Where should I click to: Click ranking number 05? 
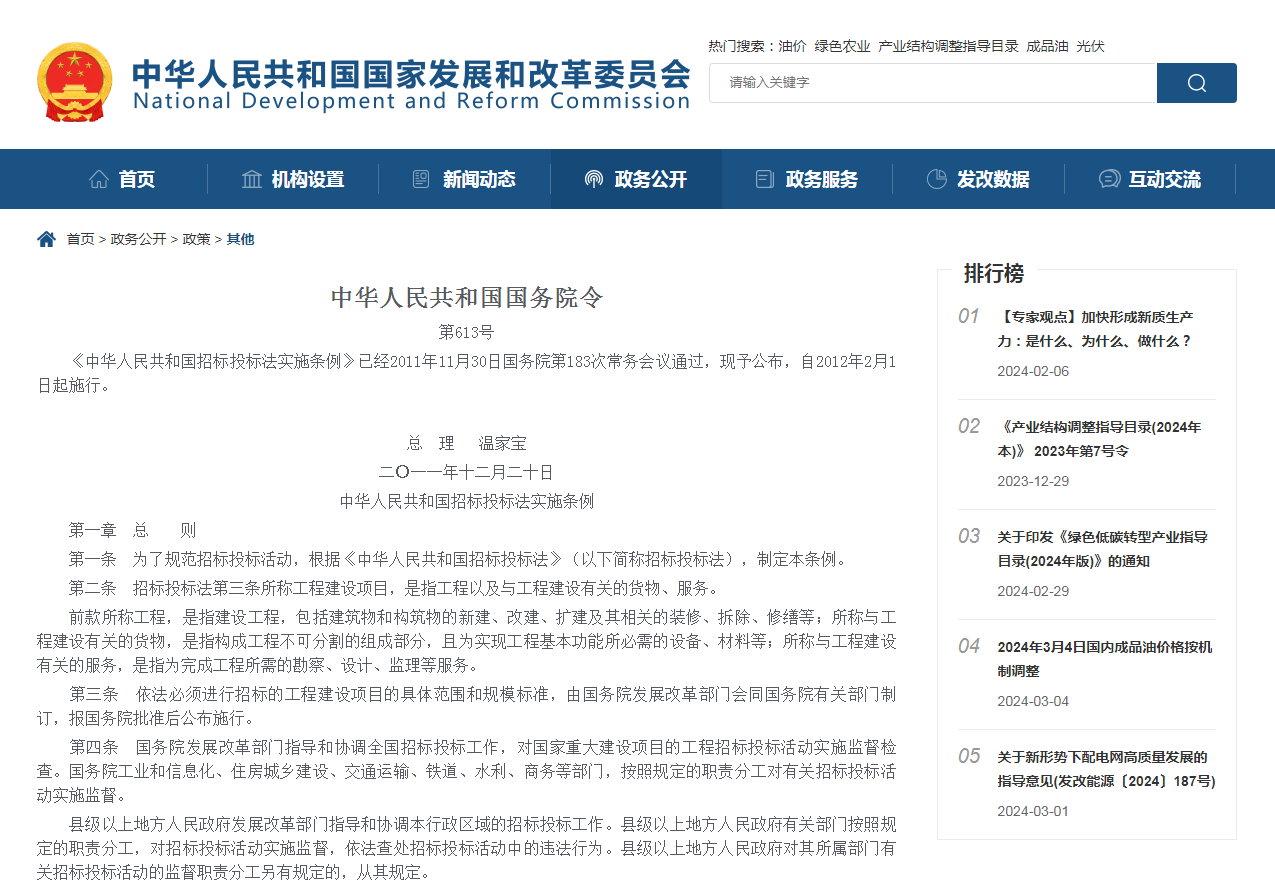click(x=968, y=756)
